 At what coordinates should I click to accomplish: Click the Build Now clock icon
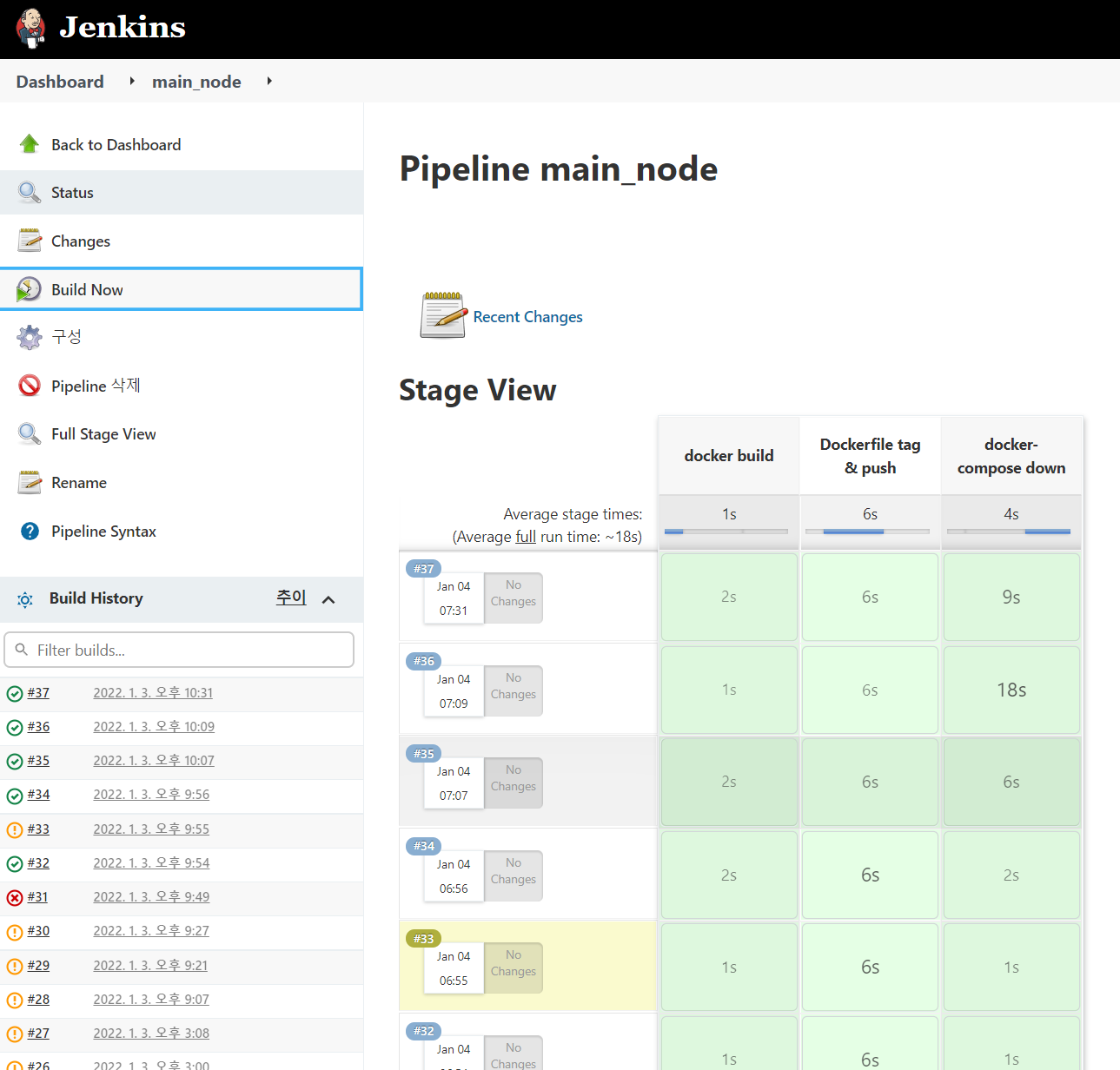tap(29, 289)
